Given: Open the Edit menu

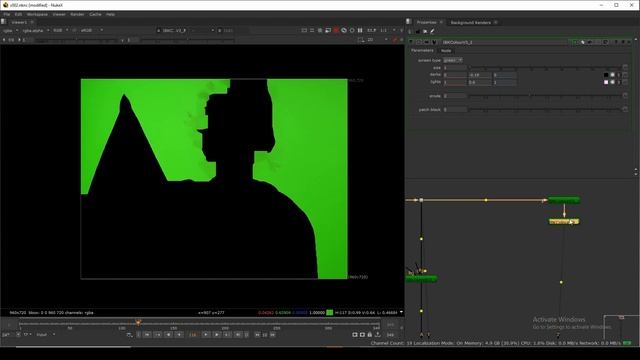Looking at the screenshot, I should coord(18,14).
